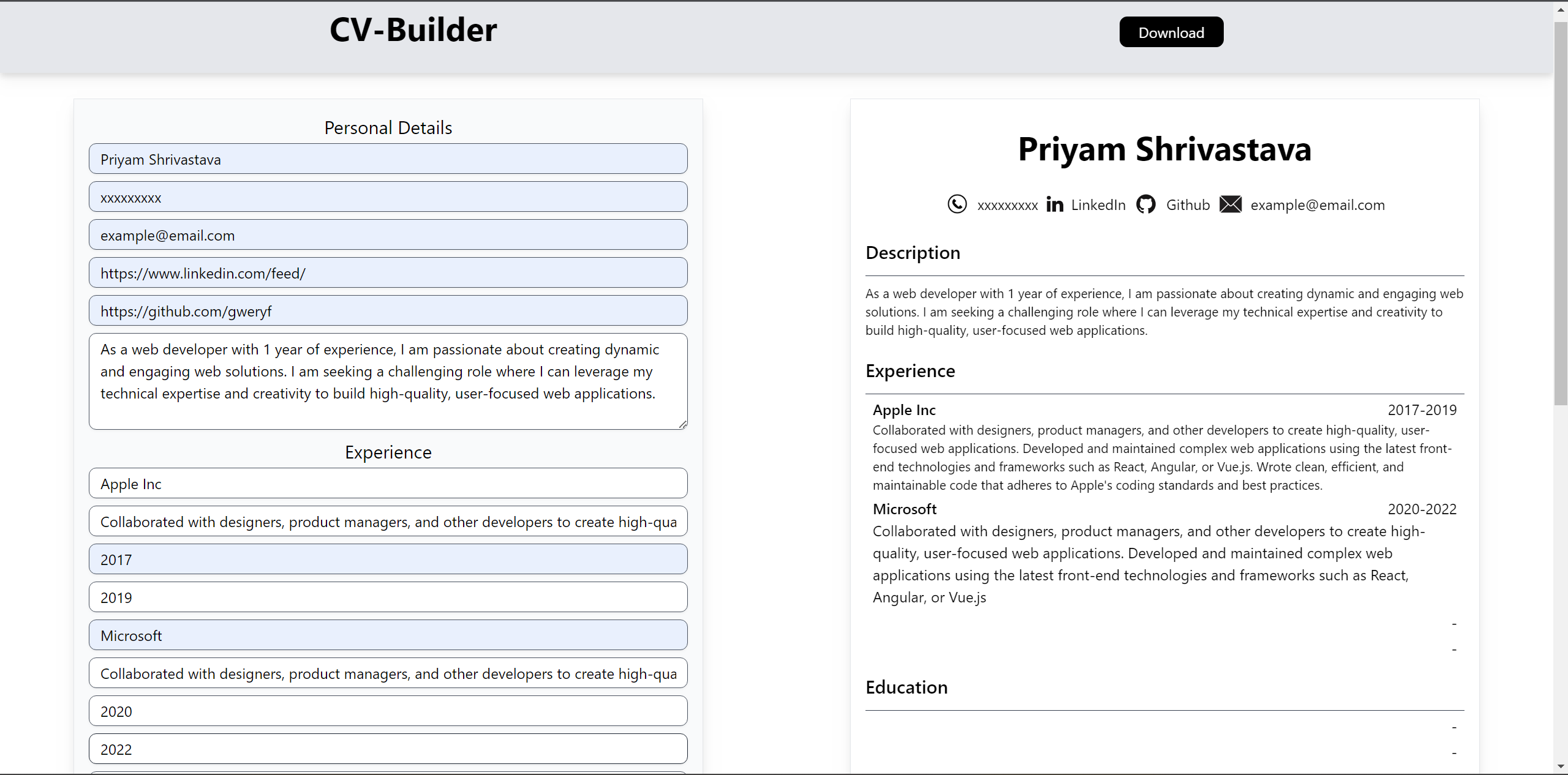Click the Personal Details heading

click(x=388, y=128)
